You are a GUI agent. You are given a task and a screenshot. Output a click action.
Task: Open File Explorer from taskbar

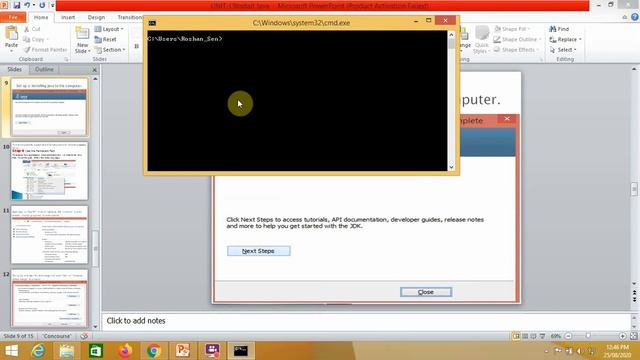pos(67,351)
